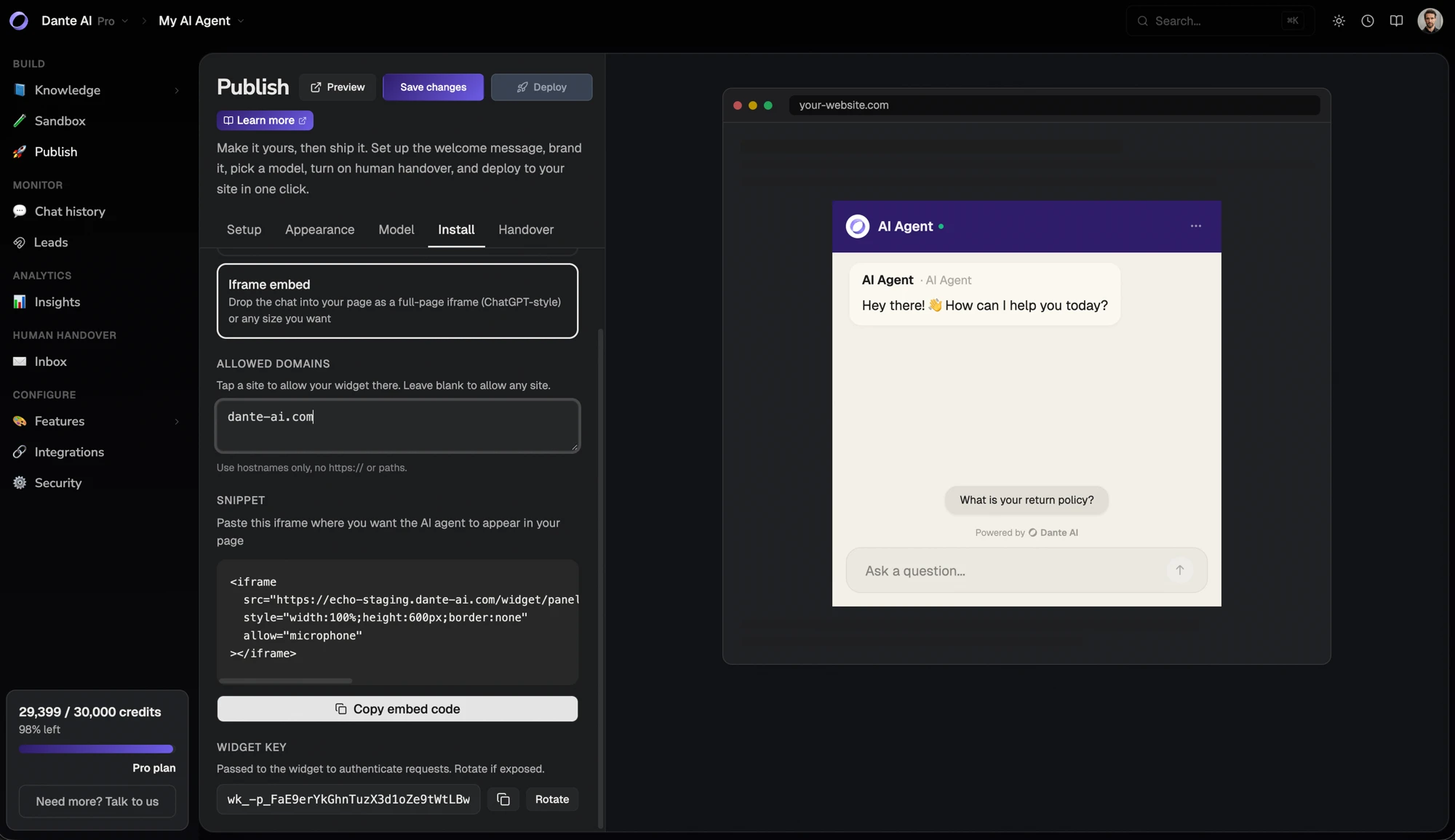Open the Dante AI Pro workspace dropdown

pyautogui.click(x=85, y=20)
